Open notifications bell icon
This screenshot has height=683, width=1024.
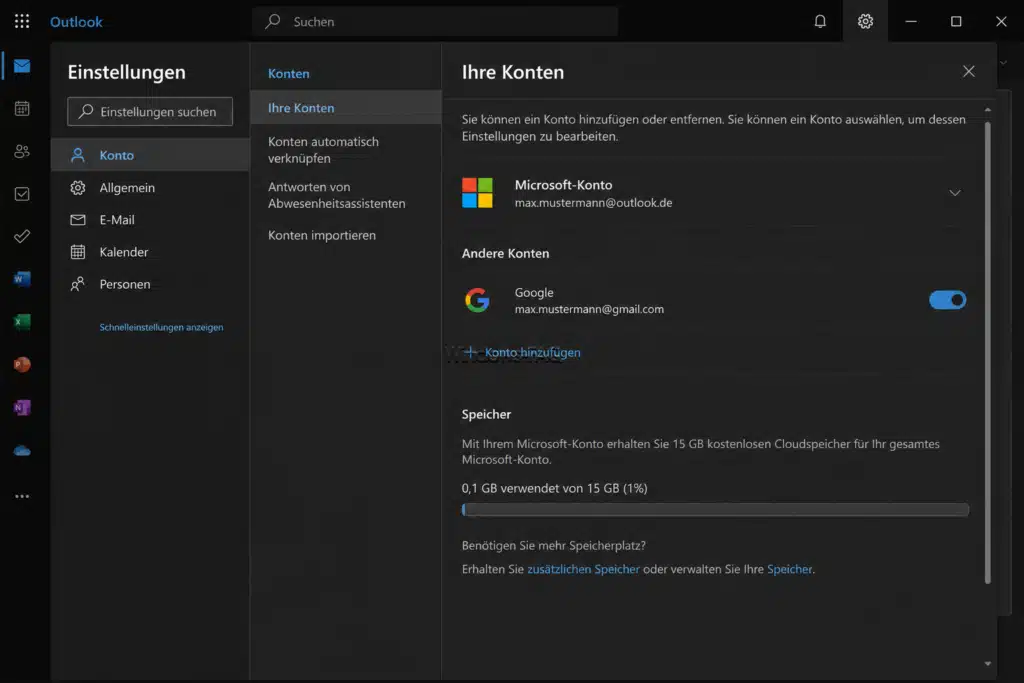(x=820, y=22)
